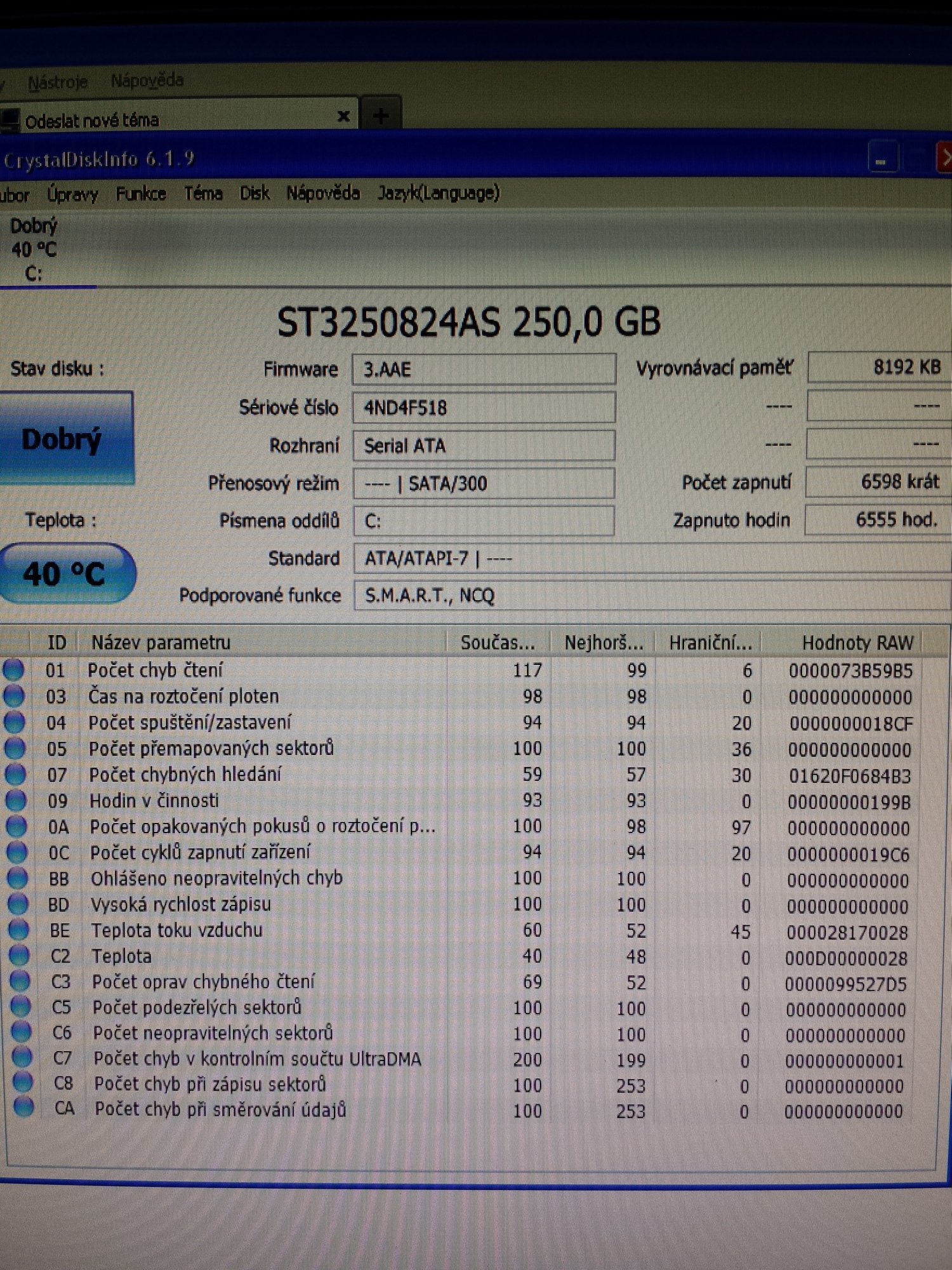Screen dimensions: 952x1270
Task: Click status orb for Hodin v činnosti
Action: (16, 800)
